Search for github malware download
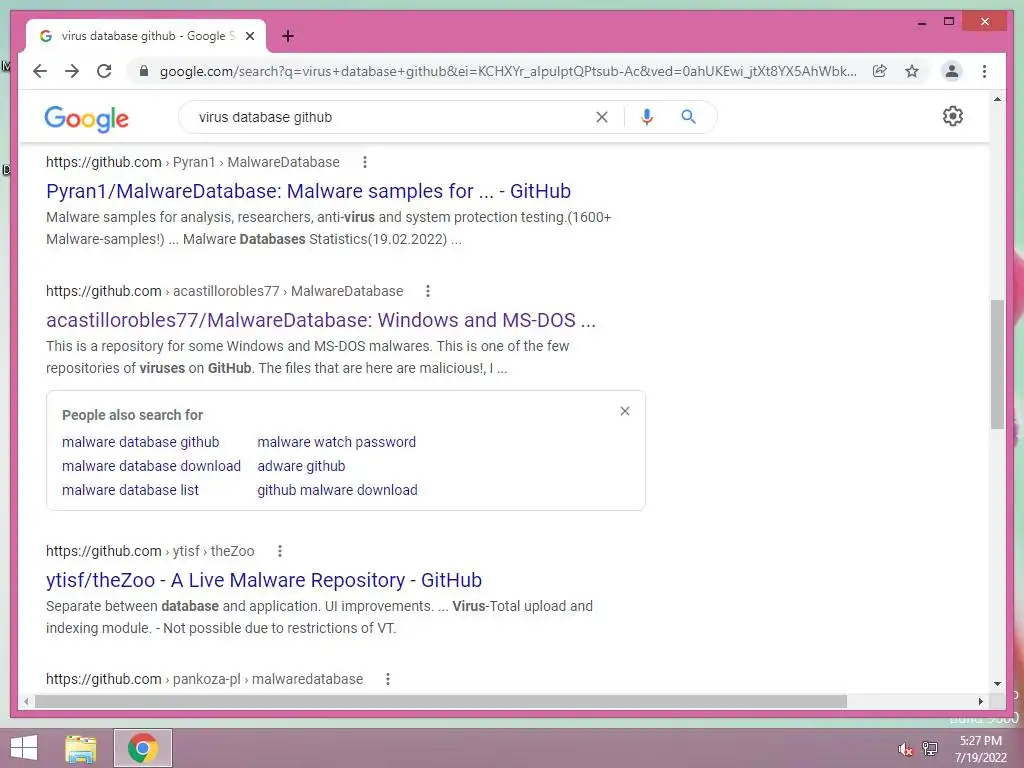The image size is (1024, 768). point(338,490)
